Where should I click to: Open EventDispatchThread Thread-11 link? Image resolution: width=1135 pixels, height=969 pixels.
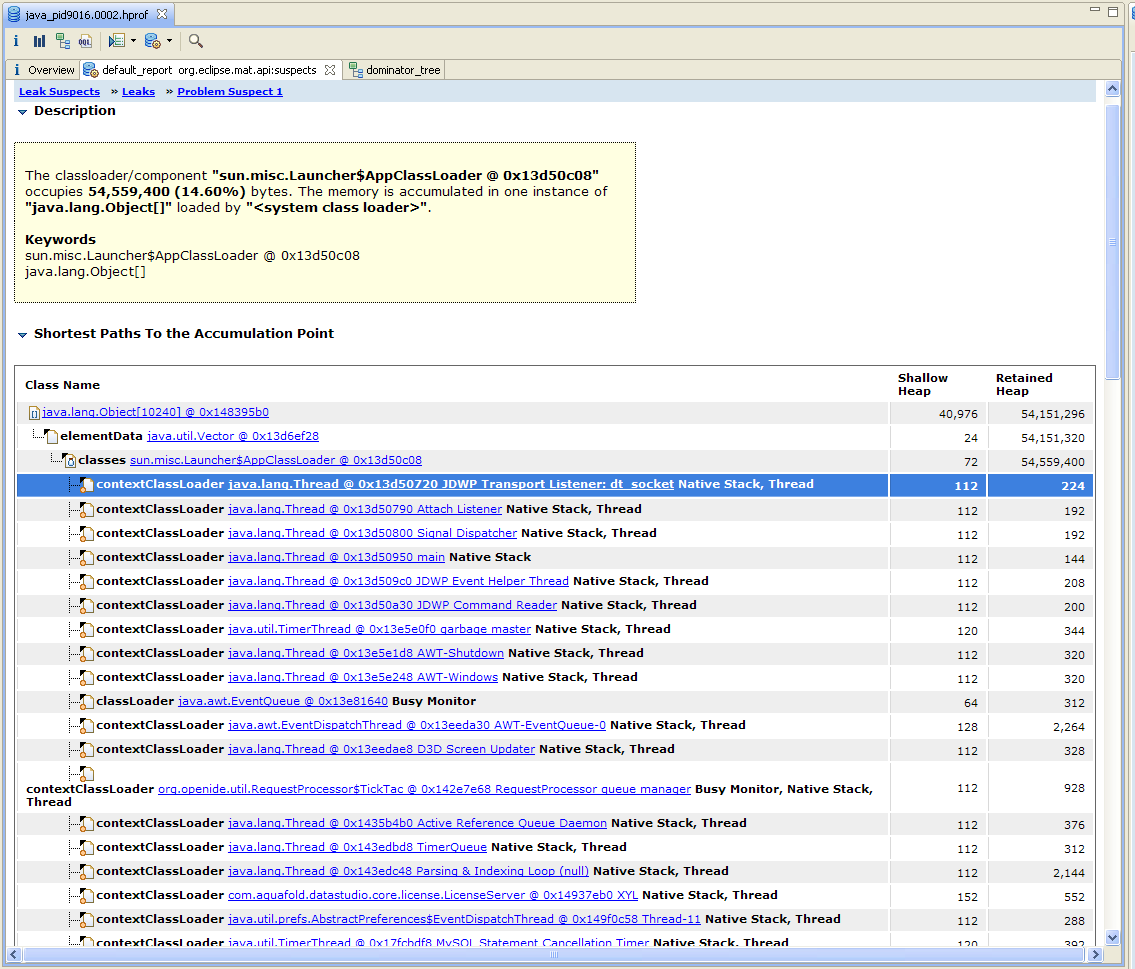point(464,919)
